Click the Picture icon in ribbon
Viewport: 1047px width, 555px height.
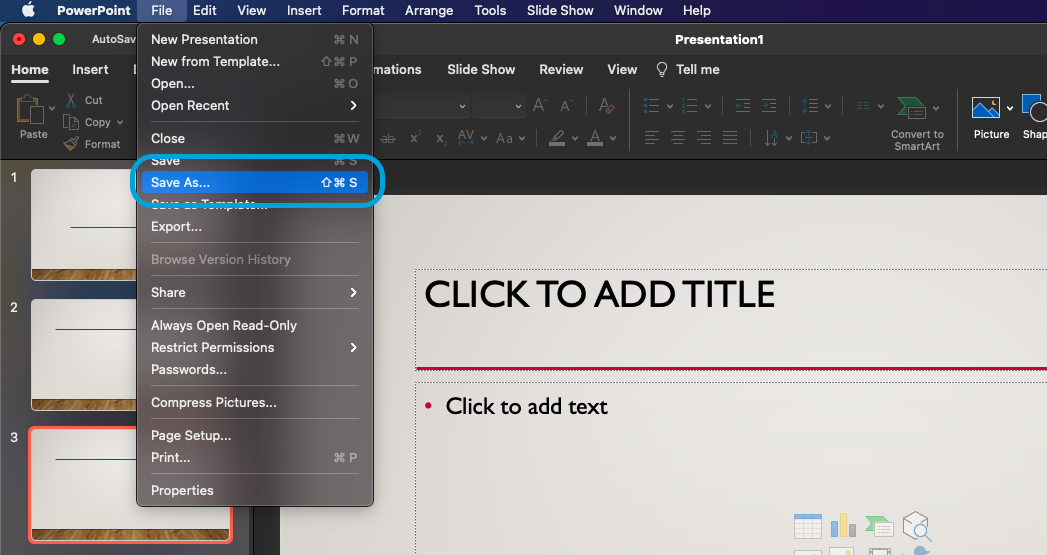(986, 108)
